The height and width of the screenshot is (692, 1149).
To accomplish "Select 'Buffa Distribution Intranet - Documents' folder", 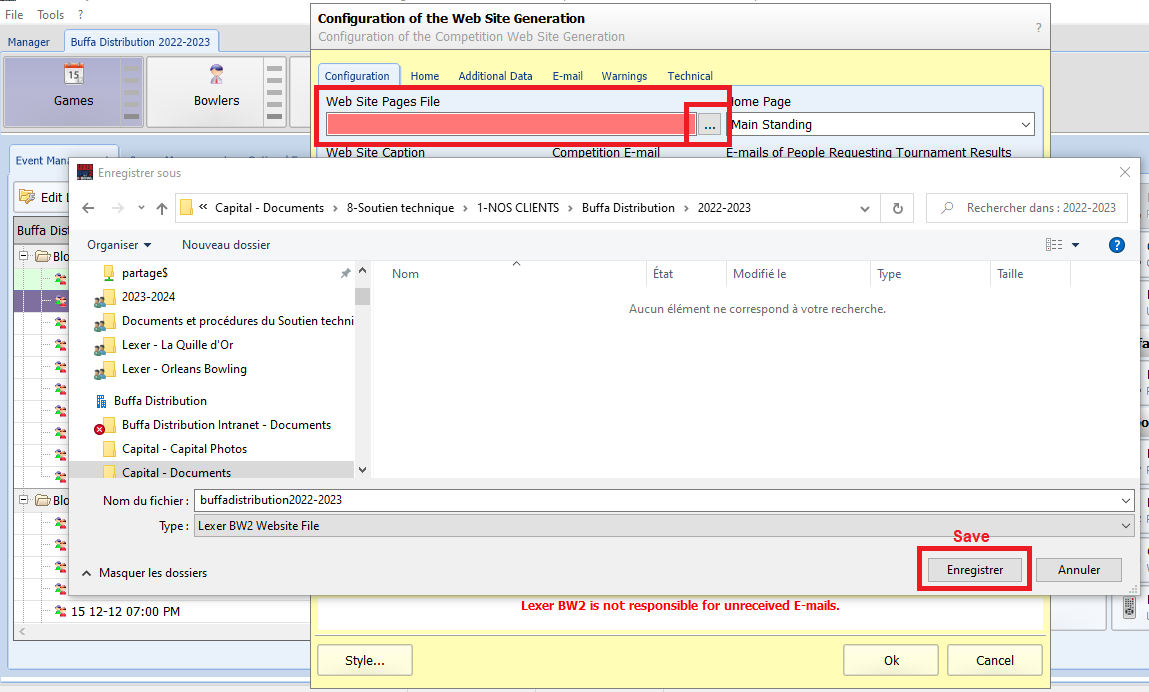I will tap(226, 425).
